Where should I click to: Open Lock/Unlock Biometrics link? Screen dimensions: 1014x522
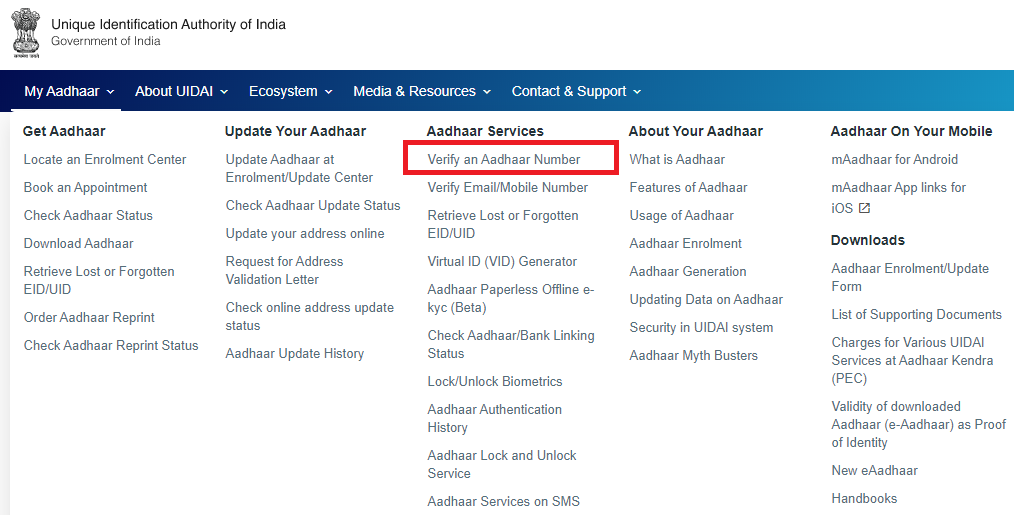pos(495,382)
